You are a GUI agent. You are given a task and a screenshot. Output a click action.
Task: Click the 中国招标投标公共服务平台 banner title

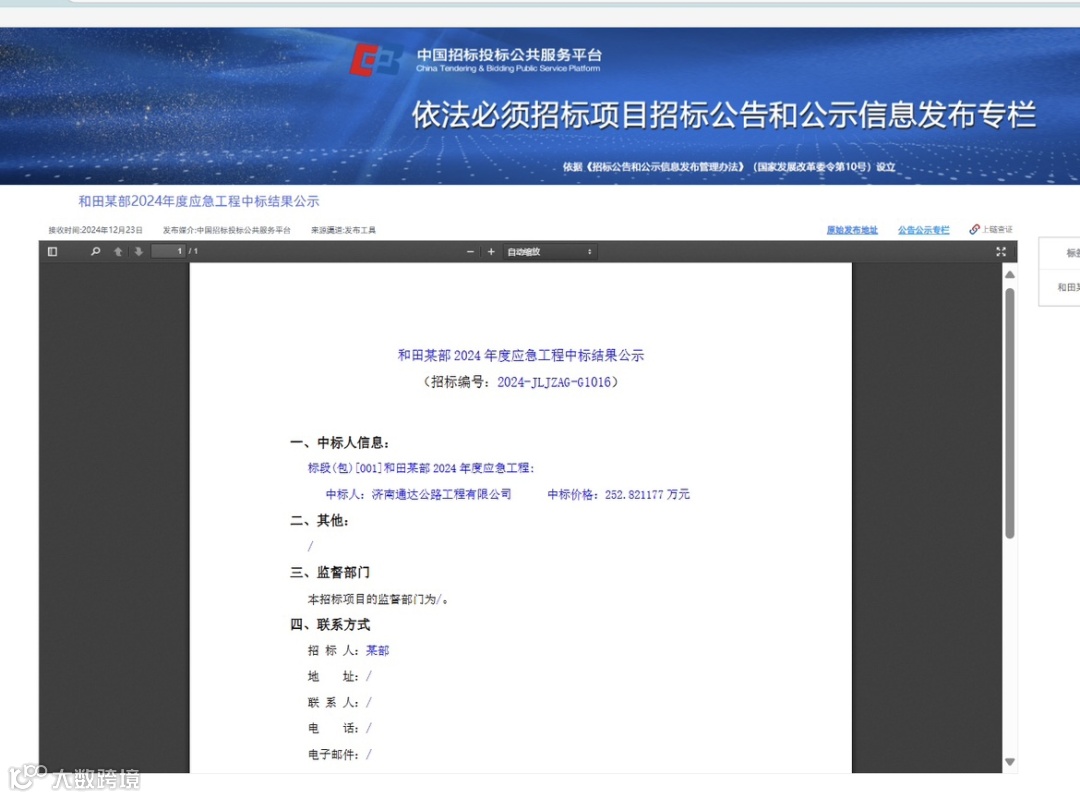pos(509,55)
